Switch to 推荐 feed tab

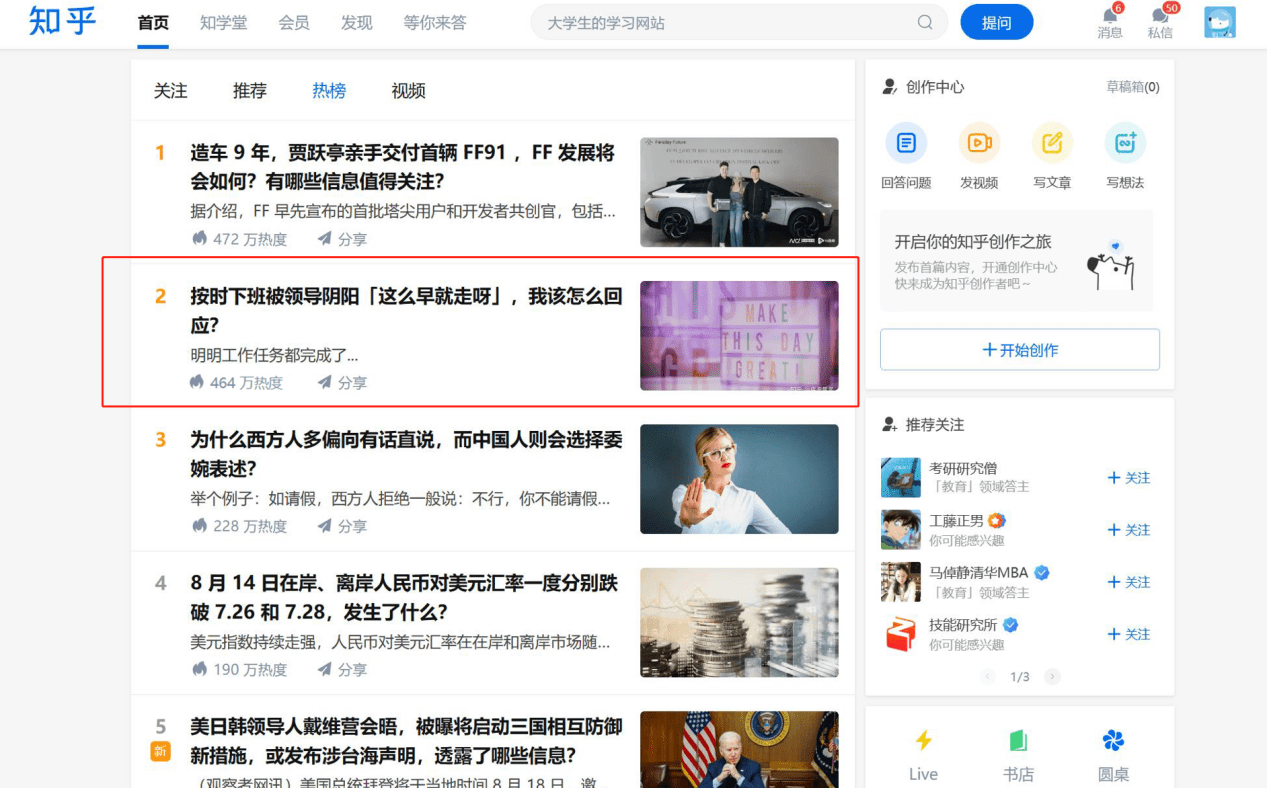250,91
